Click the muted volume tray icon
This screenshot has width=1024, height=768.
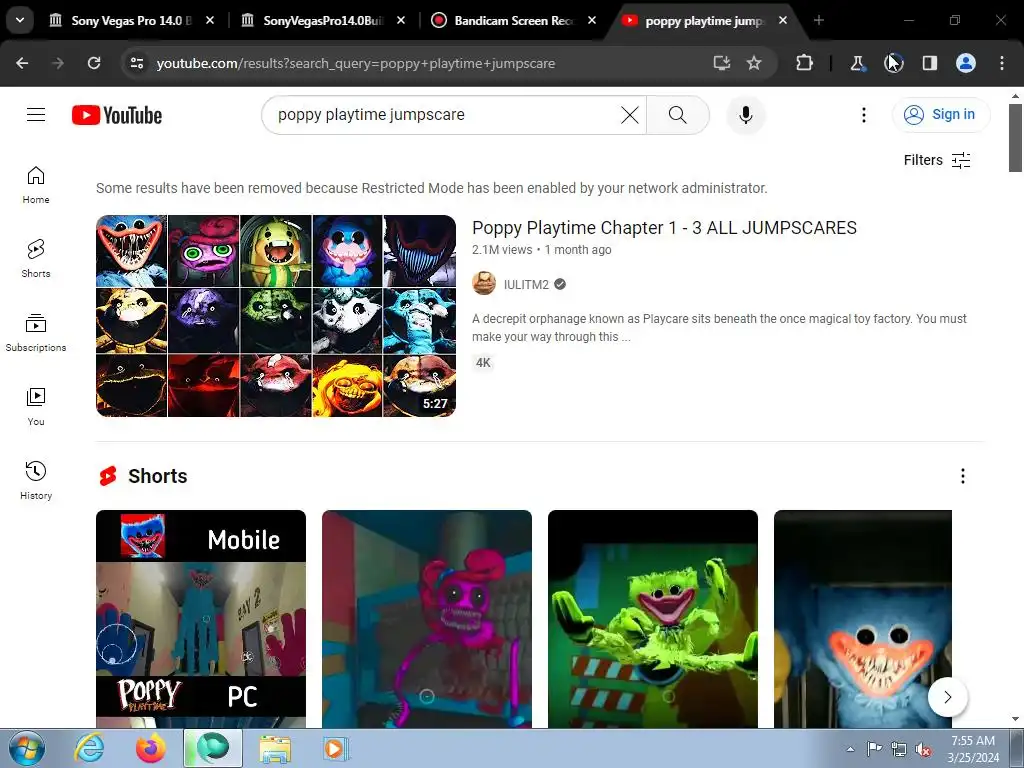tap(923, 749)
